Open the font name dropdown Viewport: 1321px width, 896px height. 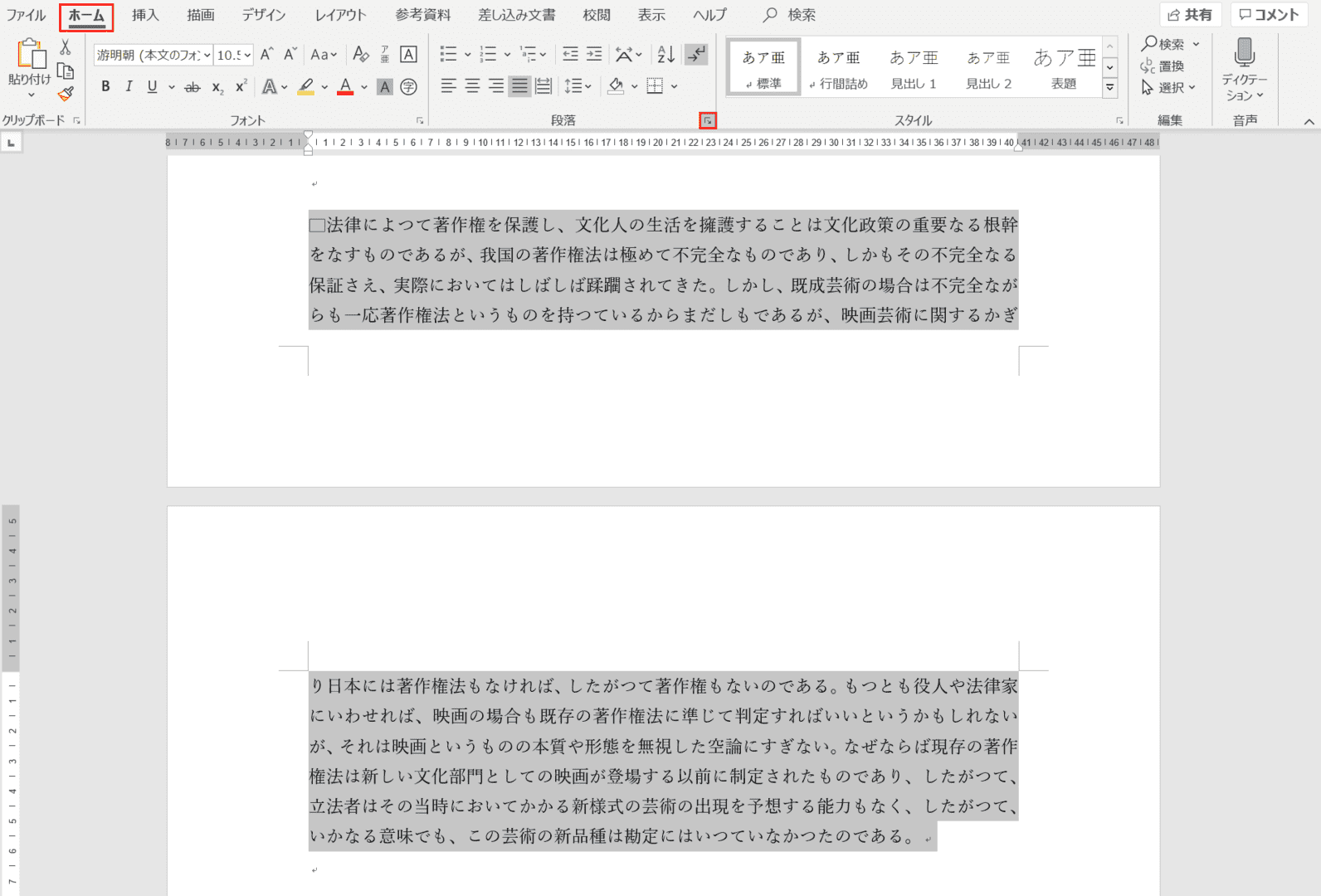click(x=207, y=55)
